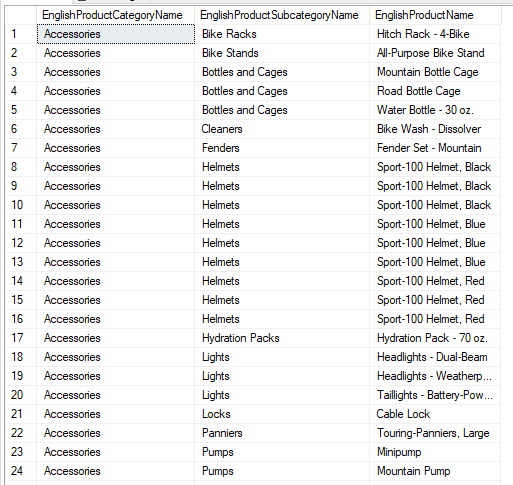Select the Hitch Rack - 4-Bike cell
Screen dimensions: 513x485
pos(435,34)
